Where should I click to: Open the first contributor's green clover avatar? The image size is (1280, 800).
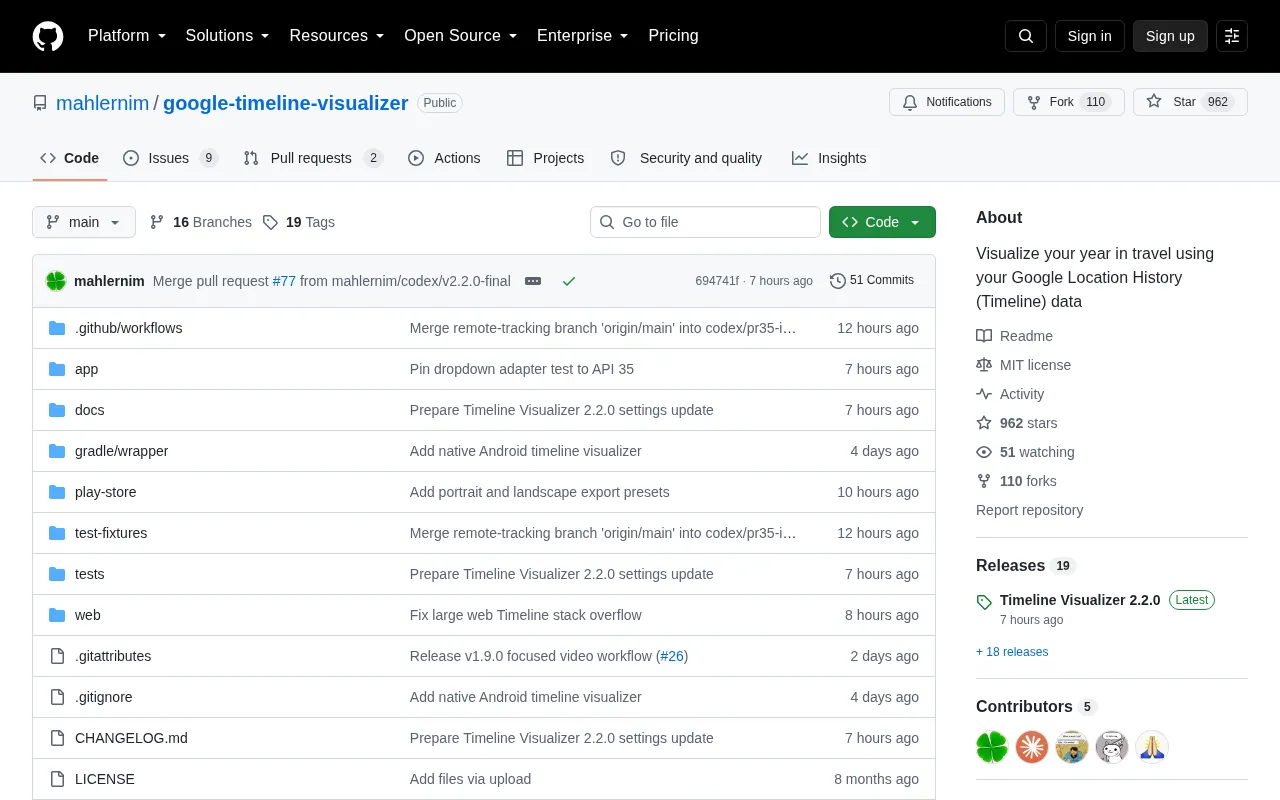992,747
